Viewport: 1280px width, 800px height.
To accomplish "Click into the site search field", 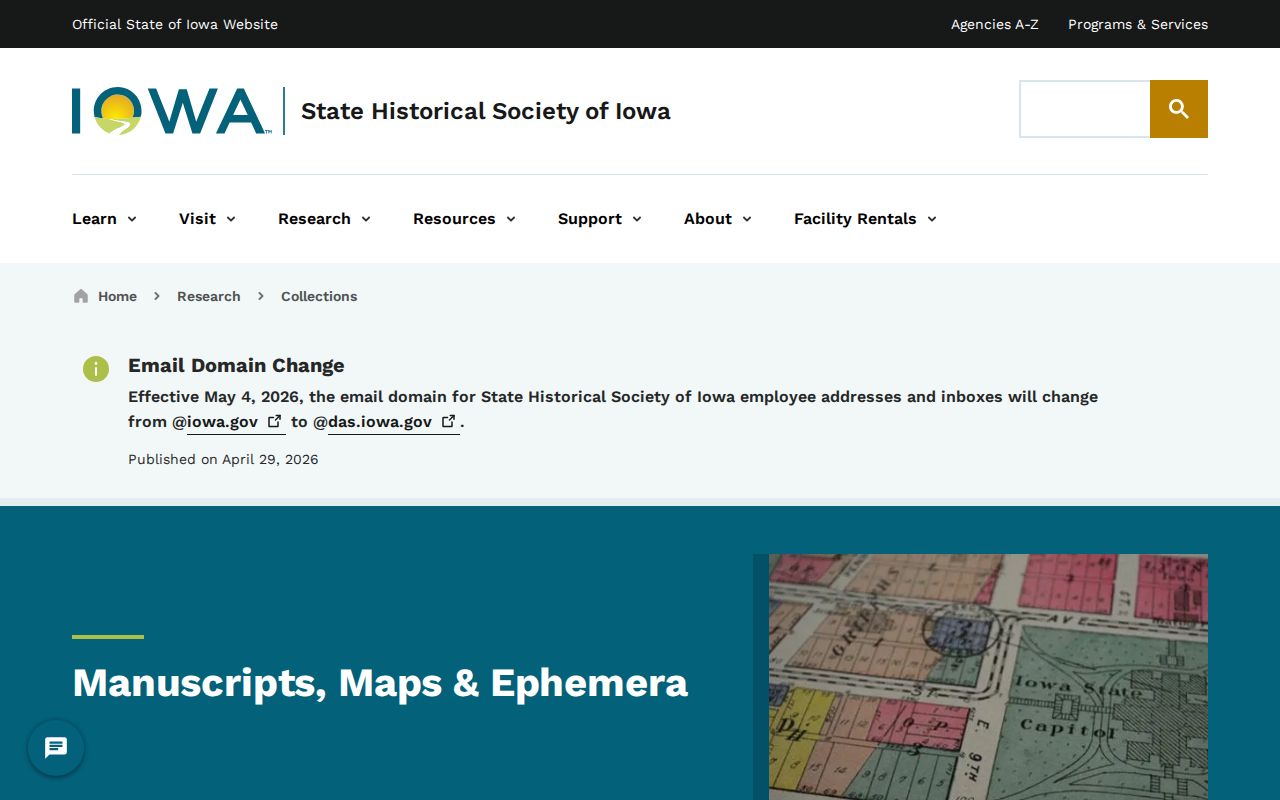I will pyautogui.click(x=1085, y=109).
